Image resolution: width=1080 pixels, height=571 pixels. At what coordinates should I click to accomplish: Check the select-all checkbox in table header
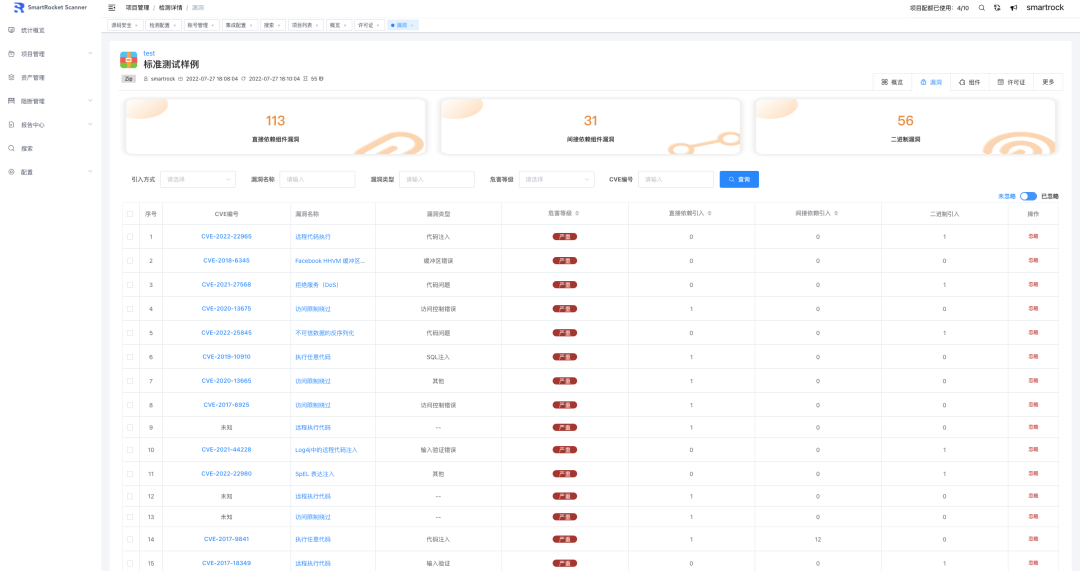[x=130, y=214]
